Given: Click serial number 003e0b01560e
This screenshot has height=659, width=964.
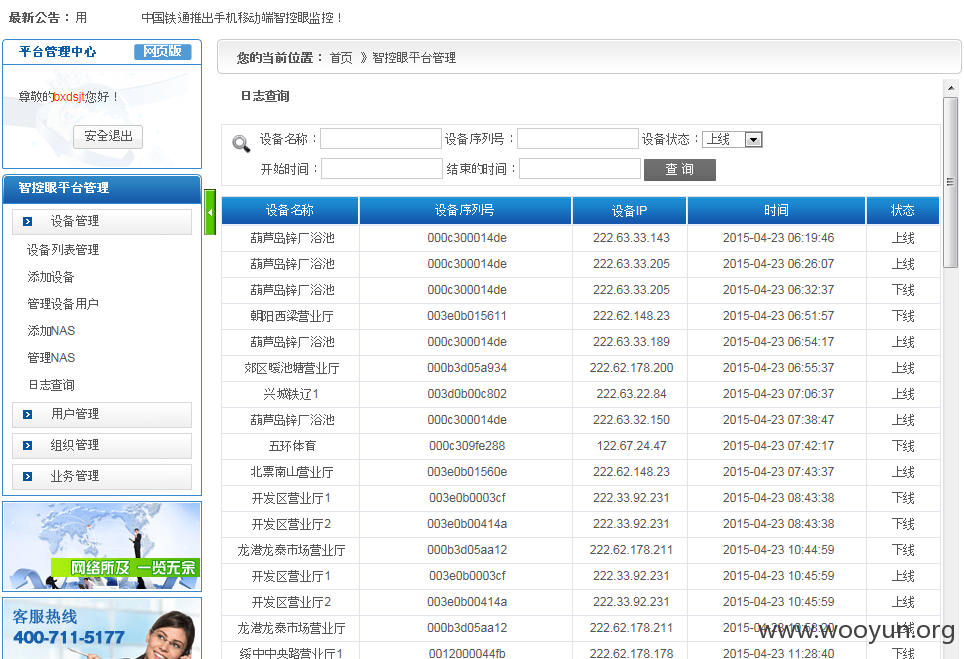Looking at the screenshot, I should (x=467, y=472).
